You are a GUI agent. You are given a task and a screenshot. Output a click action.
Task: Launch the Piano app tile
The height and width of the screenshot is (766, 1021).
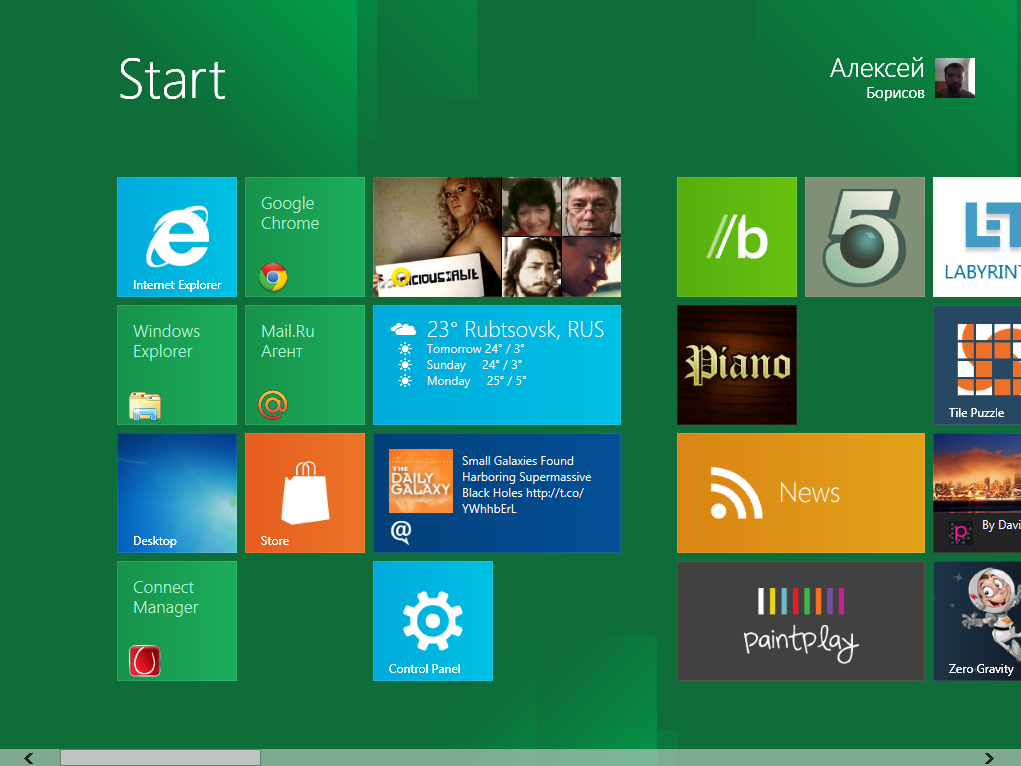(x=737, y=365)
